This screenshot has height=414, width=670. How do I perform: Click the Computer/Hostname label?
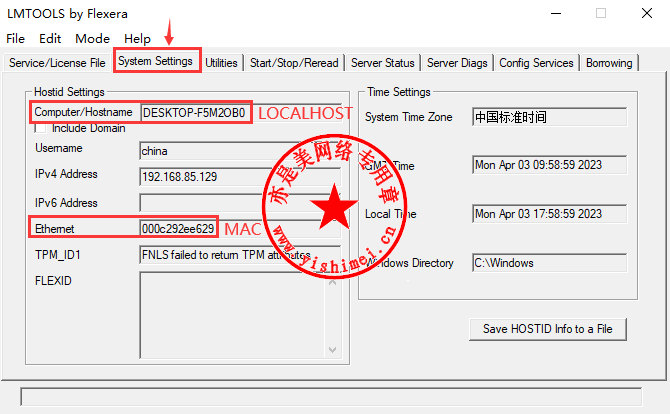83,112
